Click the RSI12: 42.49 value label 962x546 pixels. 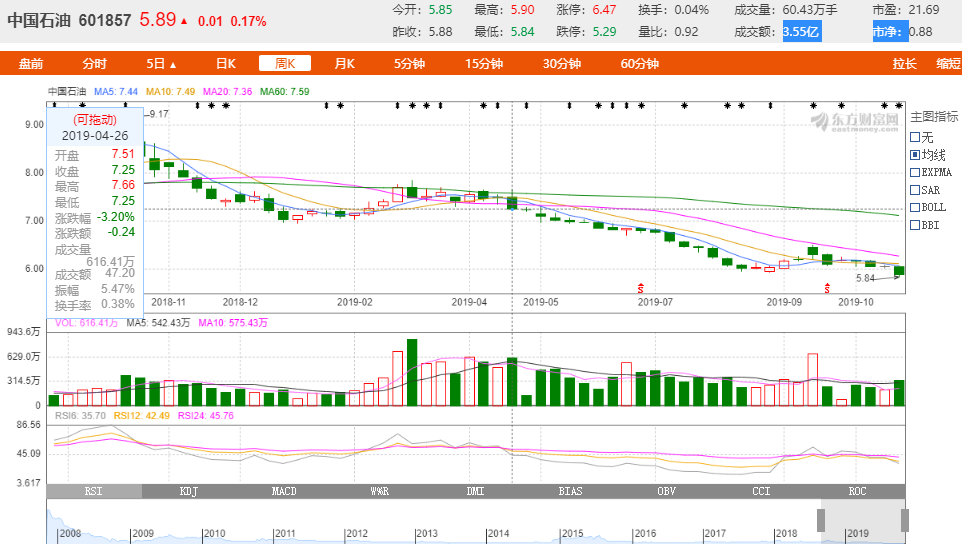(x=142, y=415)
